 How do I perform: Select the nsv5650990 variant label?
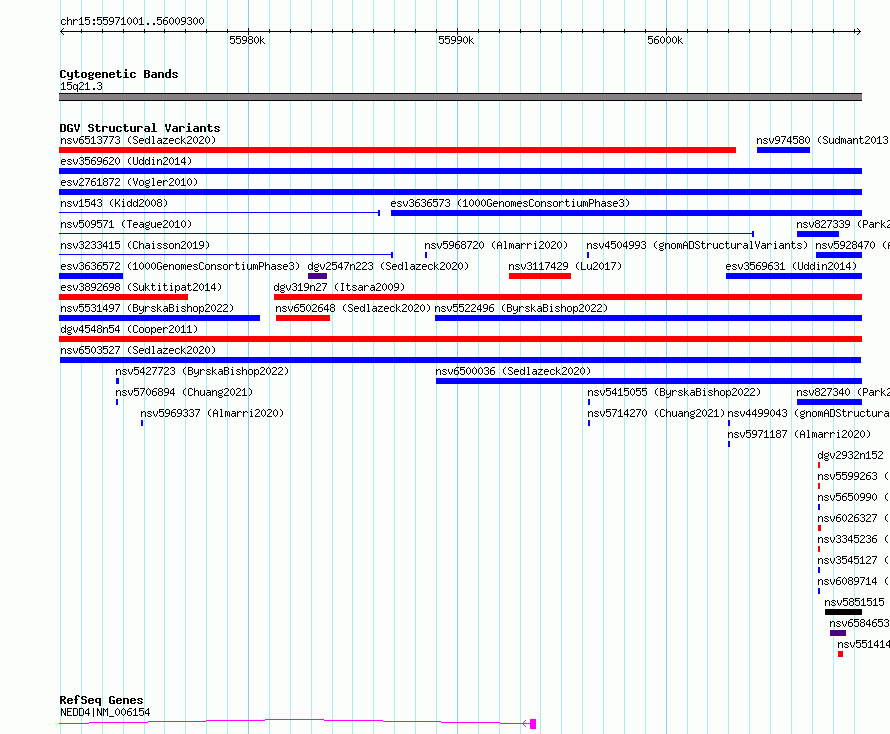853,497
